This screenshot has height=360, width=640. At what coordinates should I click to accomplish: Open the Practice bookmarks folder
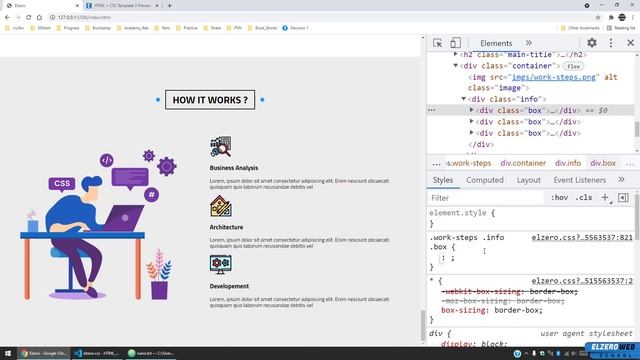[187, 28]
